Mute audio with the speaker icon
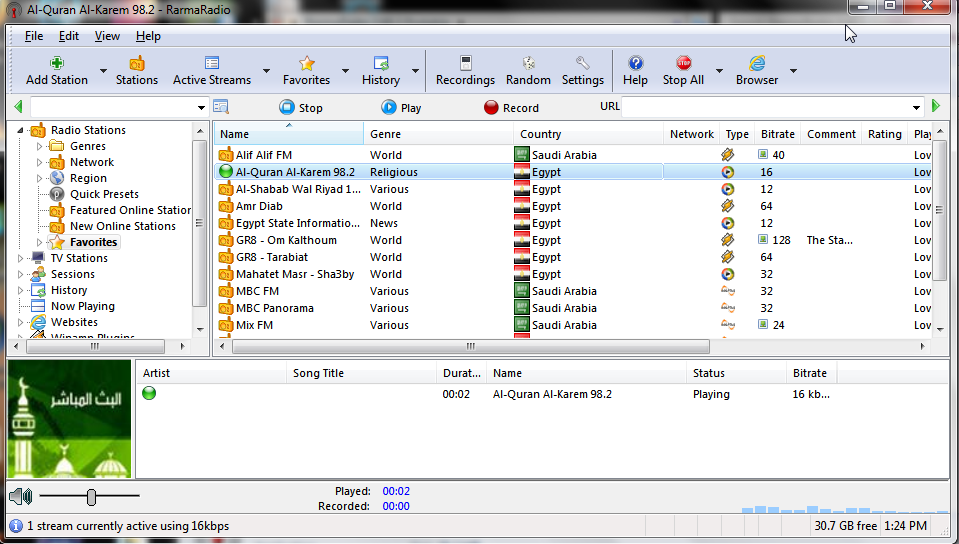 pos(21,496)
